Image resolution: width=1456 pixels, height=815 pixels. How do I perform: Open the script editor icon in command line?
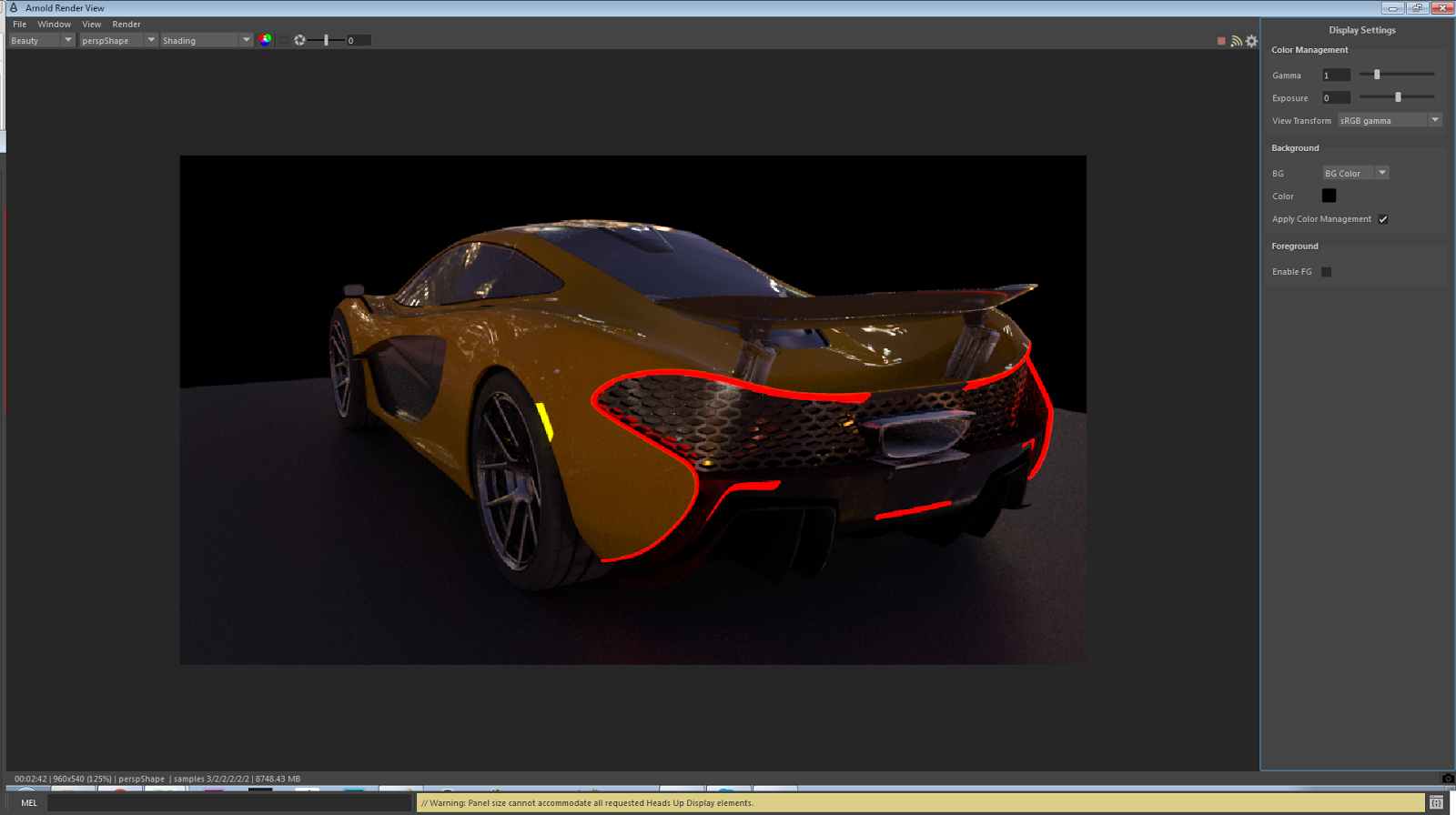pos(1436,802)
